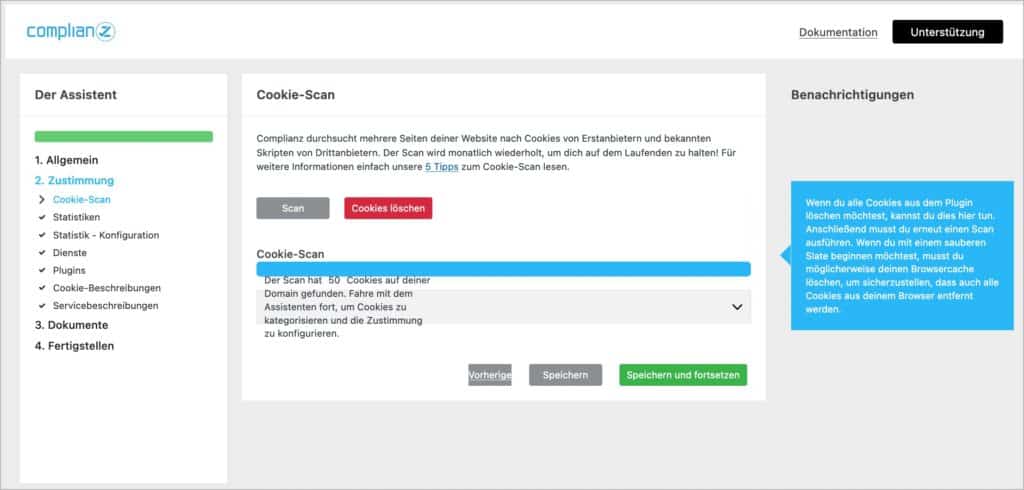1024x490 pixels.
Task: Start the cookie Scan button
Action: pyautogui.click(x=293, y=208)
